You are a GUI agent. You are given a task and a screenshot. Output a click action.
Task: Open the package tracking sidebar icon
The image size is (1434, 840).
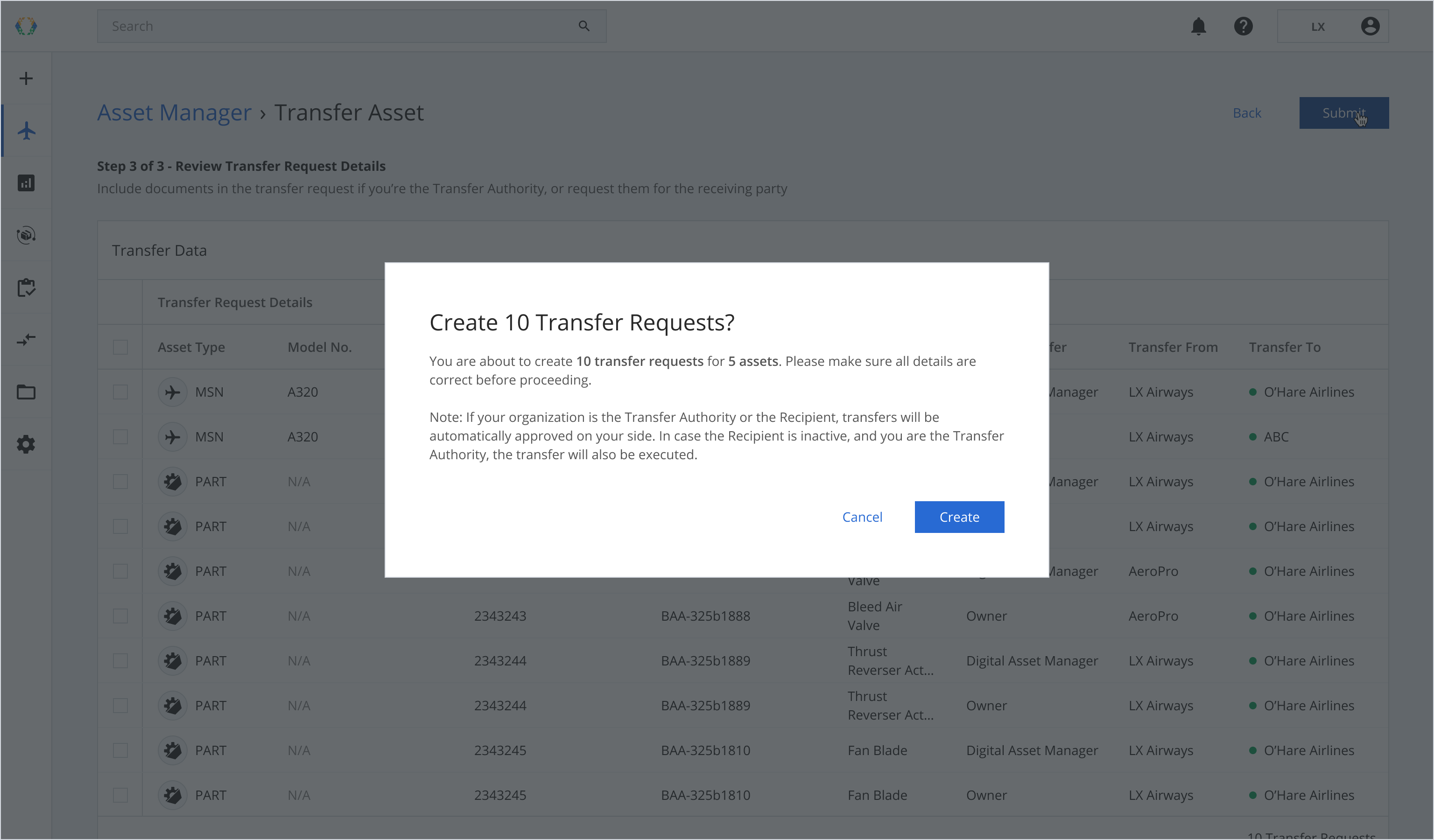(26, 235)
